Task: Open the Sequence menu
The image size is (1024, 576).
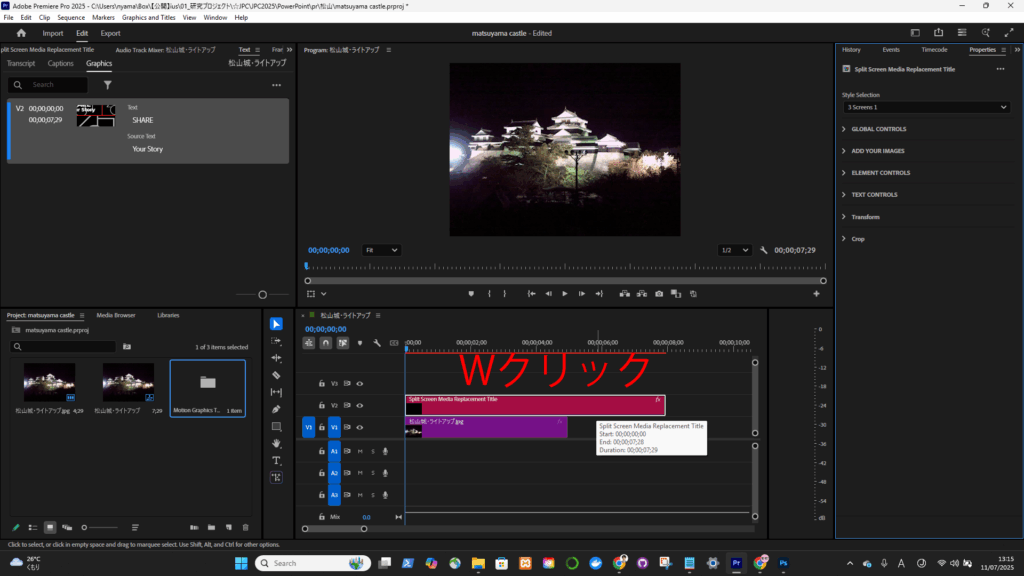Action: (x=71, y=17)
